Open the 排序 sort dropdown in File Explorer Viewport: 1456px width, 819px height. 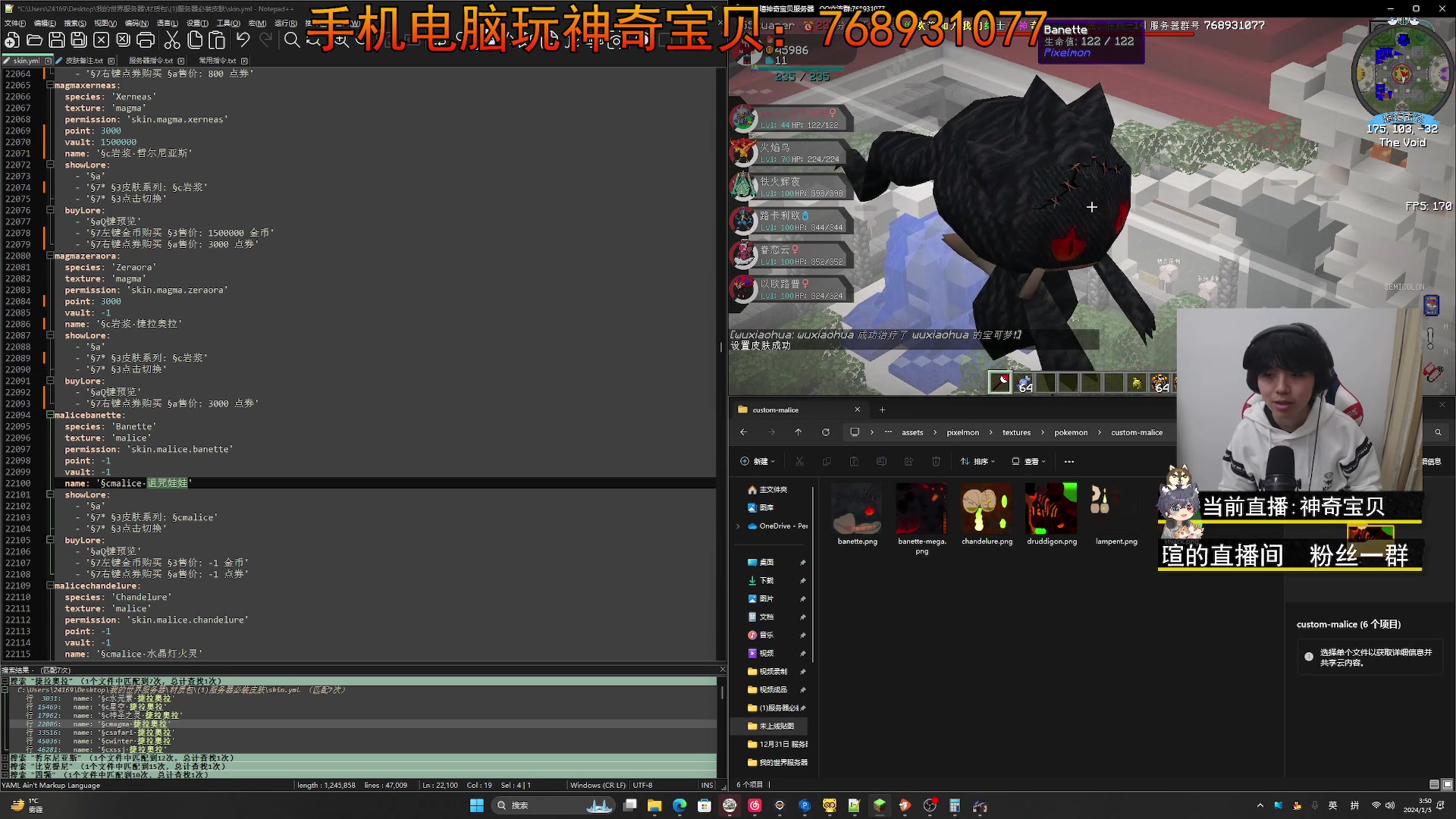[x=978, y=461]
